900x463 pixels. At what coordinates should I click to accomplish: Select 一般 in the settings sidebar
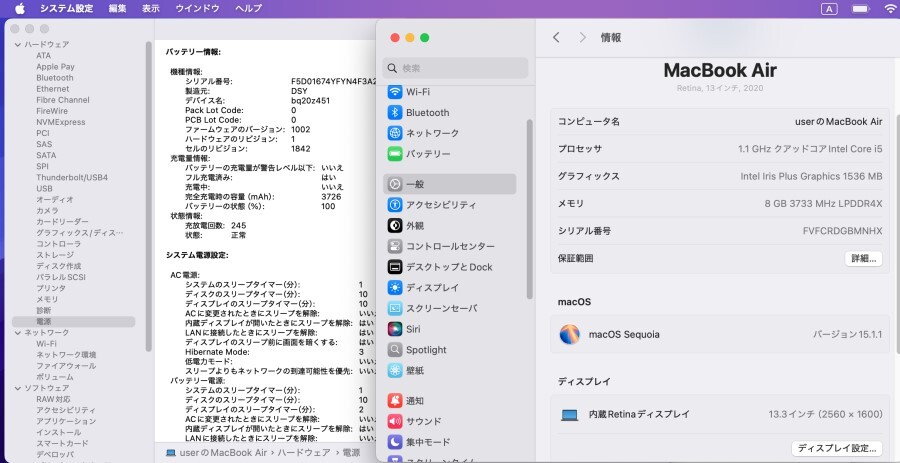(x=450, y=184)
